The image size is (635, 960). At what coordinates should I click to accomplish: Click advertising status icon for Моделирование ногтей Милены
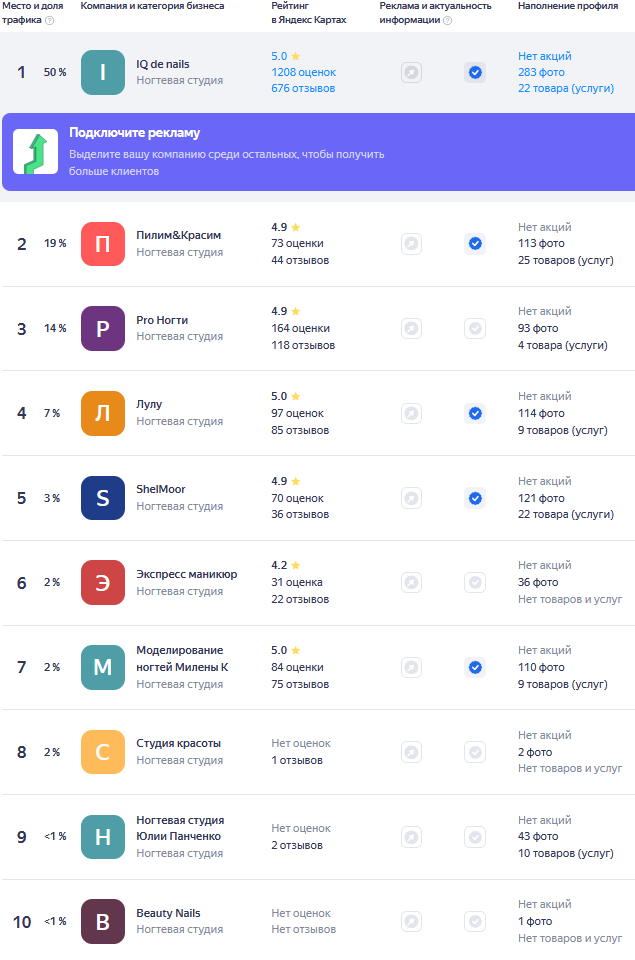coord(411,667)
